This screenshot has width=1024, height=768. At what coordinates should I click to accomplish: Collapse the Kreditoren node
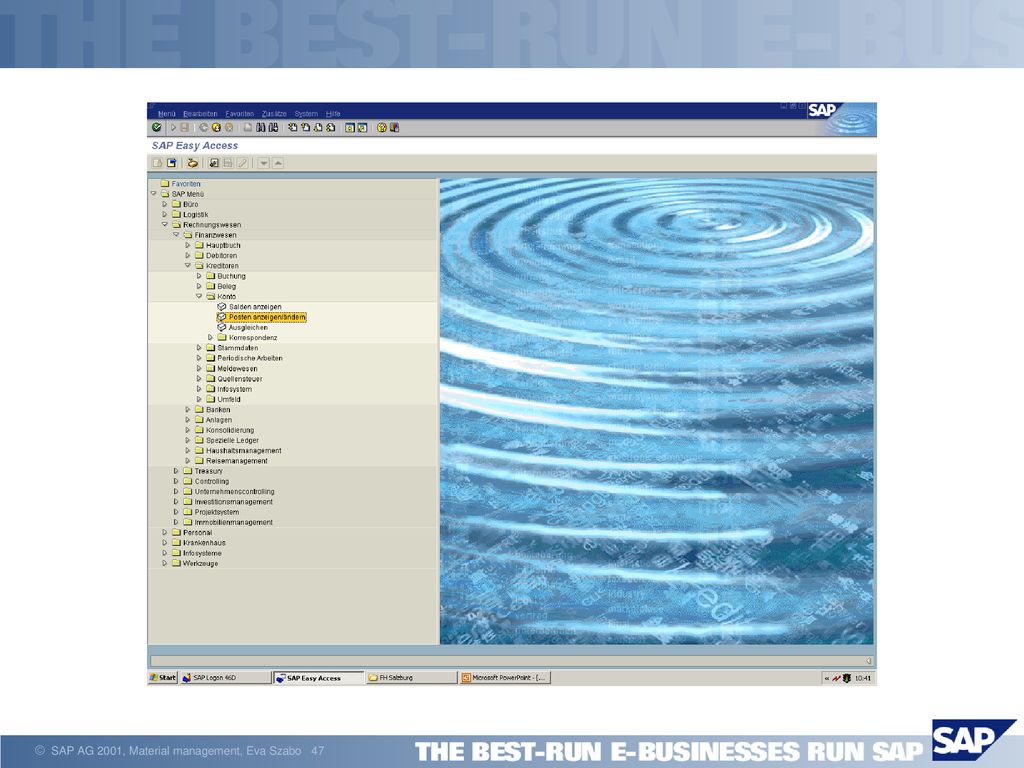pos(188,266)
